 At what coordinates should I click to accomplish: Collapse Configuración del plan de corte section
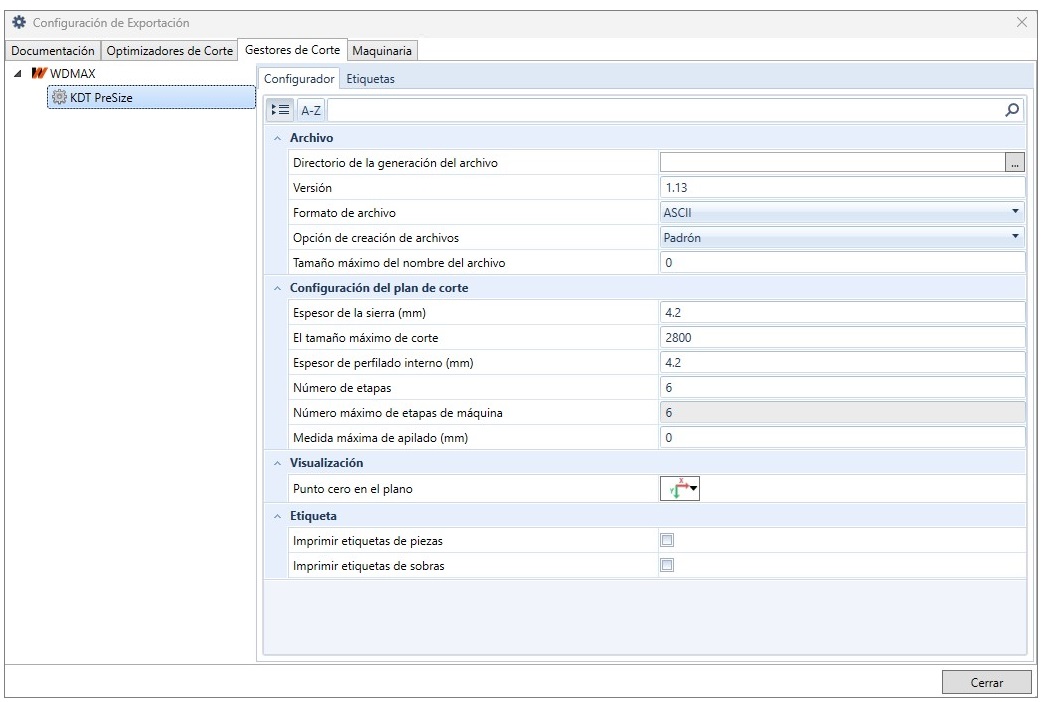(277, 288)
